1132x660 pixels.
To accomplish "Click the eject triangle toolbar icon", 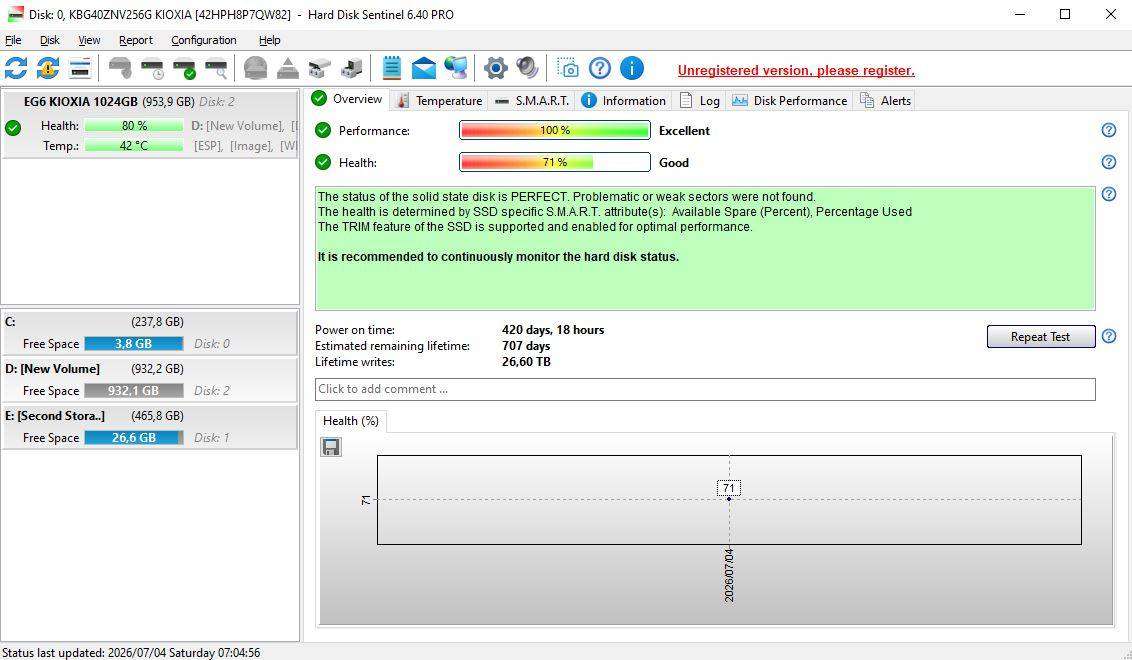I will (x=287, y=69).
